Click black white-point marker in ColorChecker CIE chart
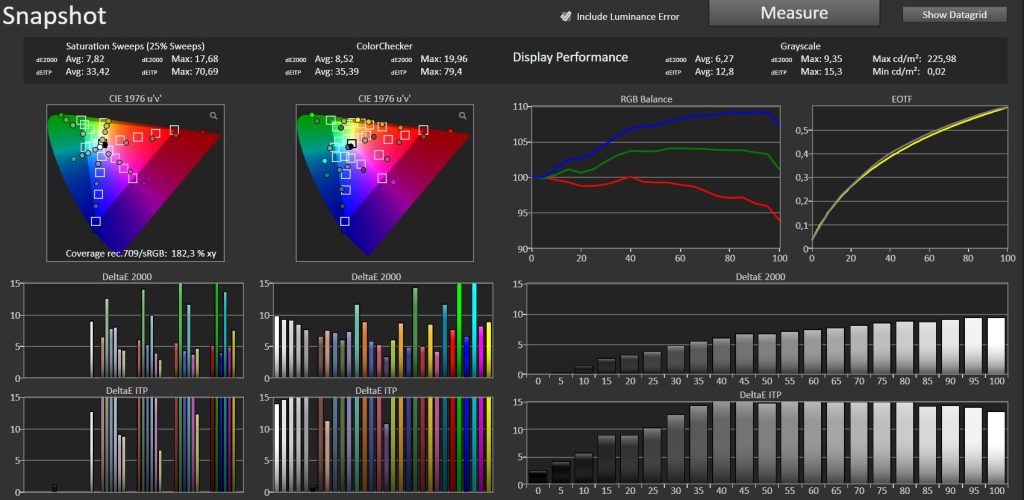The height and width of the screenshot is (500, 1024). 350,145
